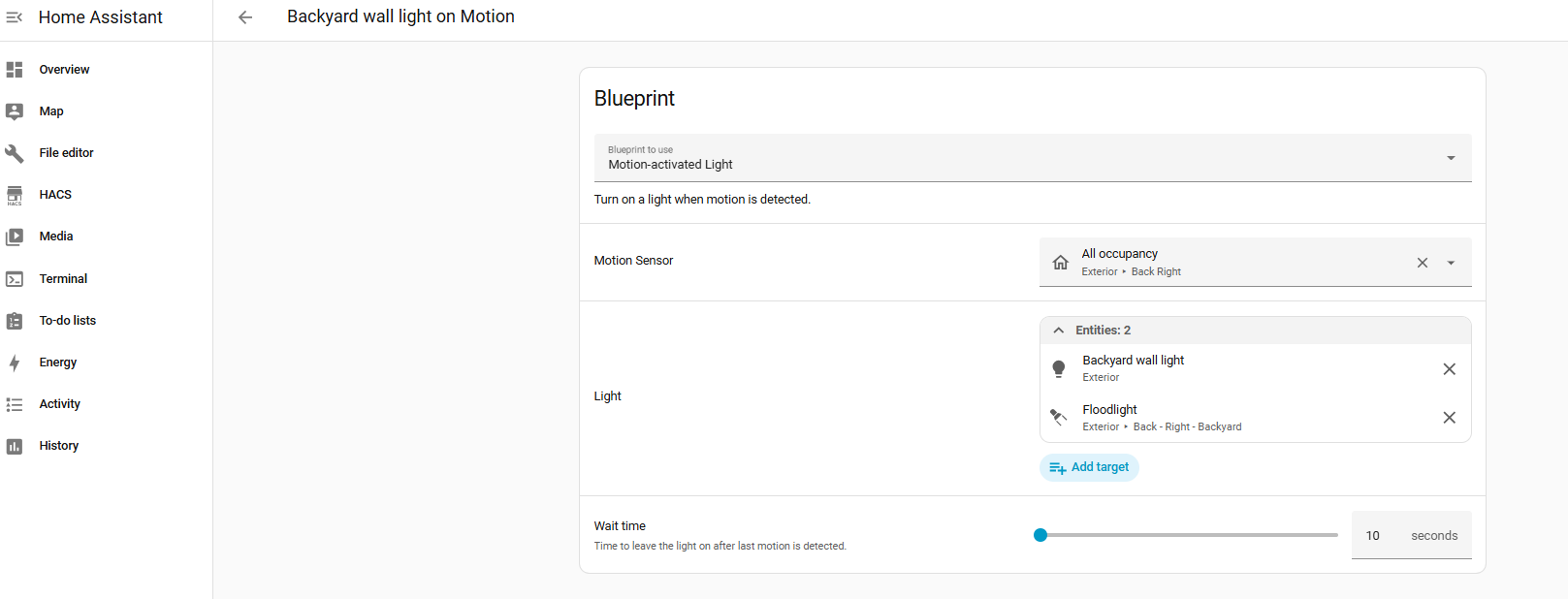
Task: Navigate to Activity in the sidebar
Action: point(59,404)
